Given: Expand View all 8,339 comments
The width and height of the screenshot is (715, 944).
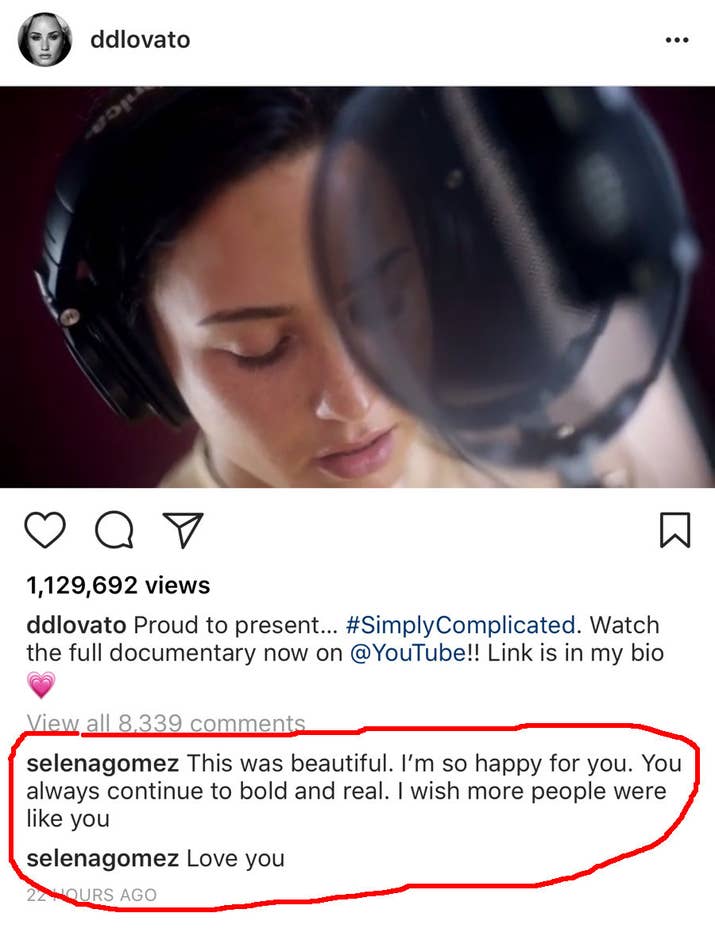Looking at the screenshot, I should click(166, 723).
